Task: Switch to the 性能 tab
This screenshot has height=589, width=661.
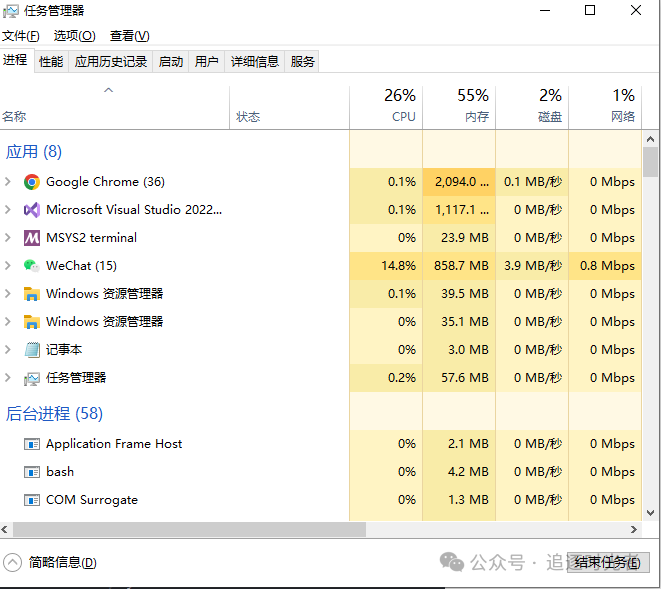Action: pyautogui.click(x=51, y=61)
